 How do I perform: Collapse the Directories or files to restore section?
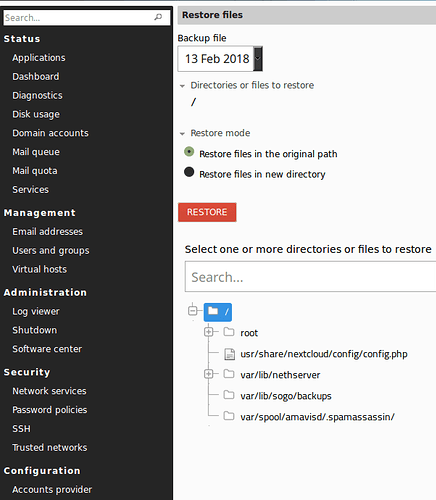182,86
